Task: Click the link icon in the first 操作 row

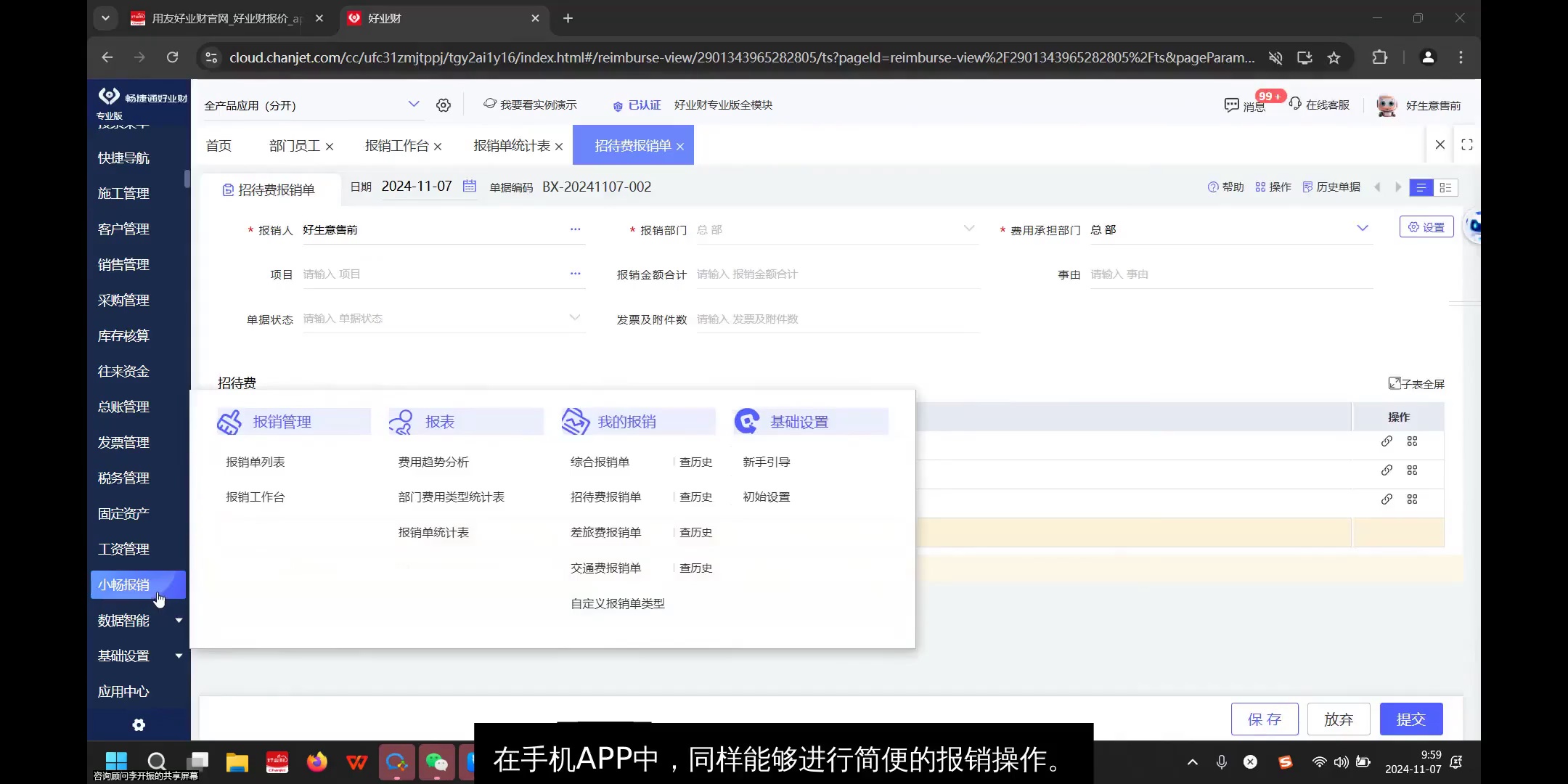Action: coord(1387,441)
